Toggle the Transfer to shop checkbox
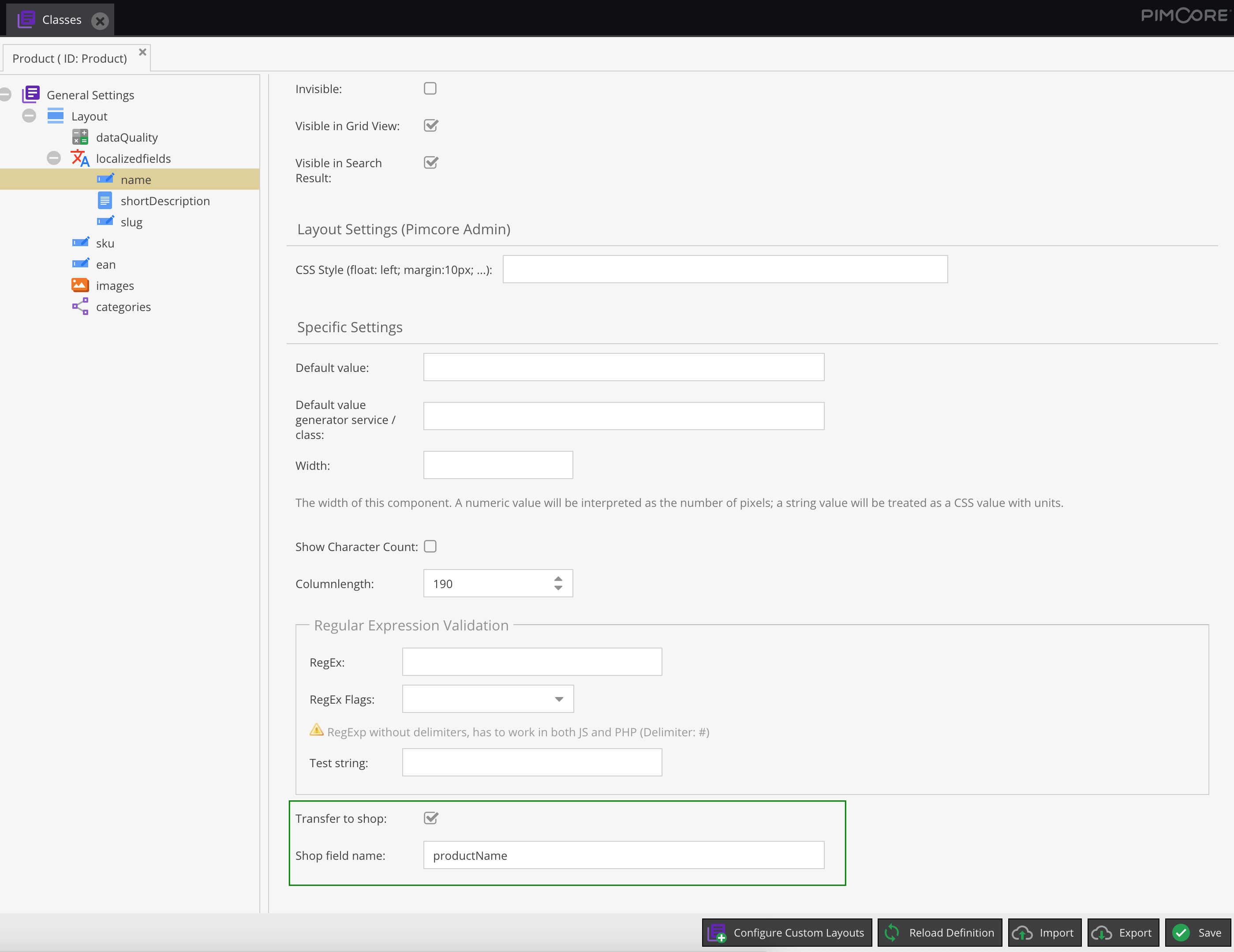 [430, 818]
